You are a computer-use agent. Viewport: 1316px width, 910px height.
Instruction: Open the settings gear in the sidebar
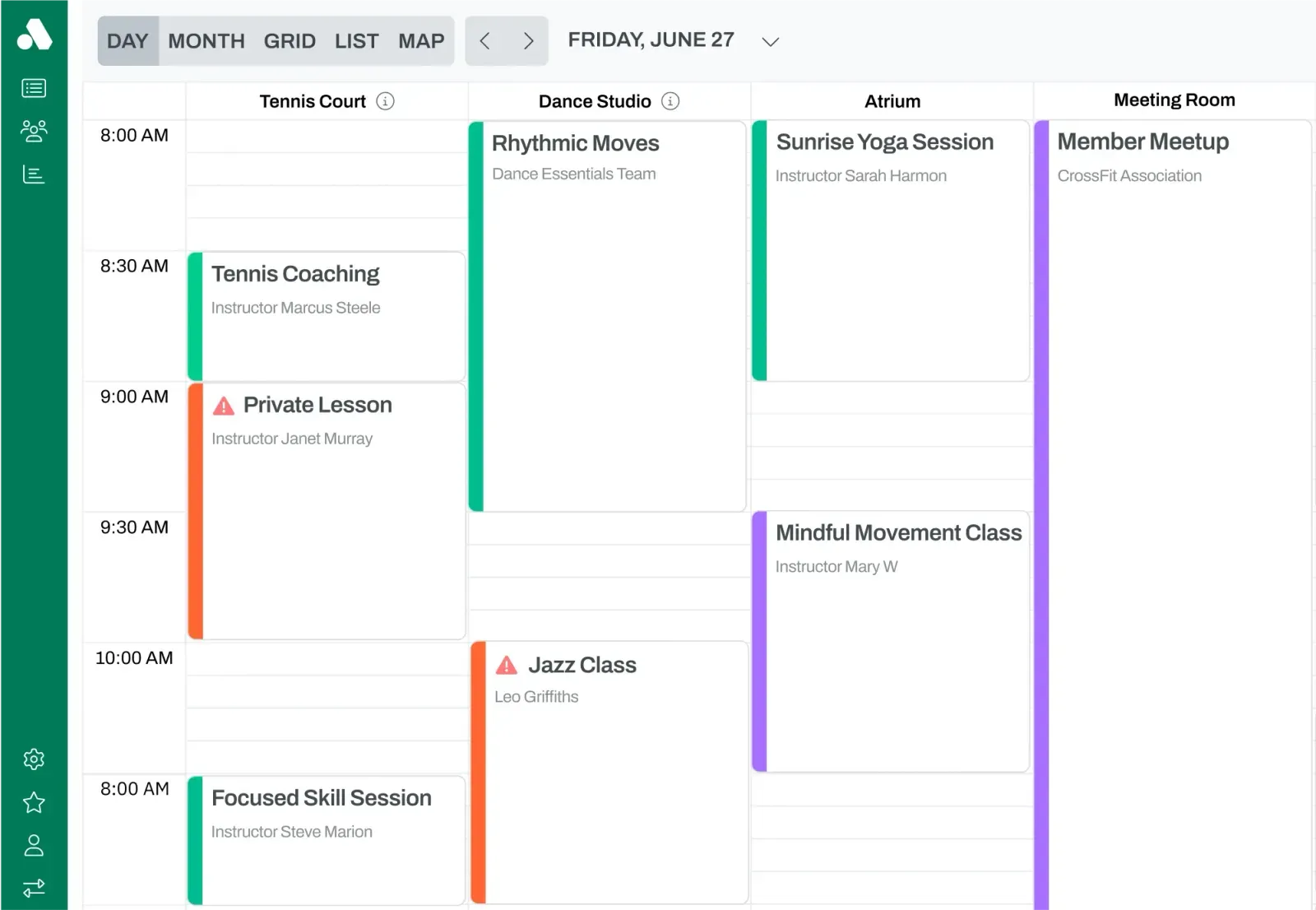(x=34, y=759)
